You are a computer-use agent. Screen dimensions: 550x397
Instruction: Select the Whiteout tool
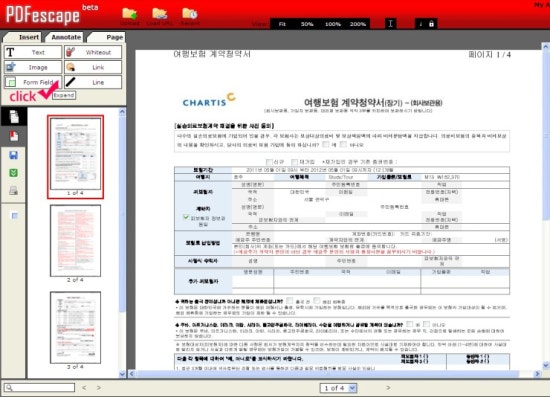click(93, 52)
